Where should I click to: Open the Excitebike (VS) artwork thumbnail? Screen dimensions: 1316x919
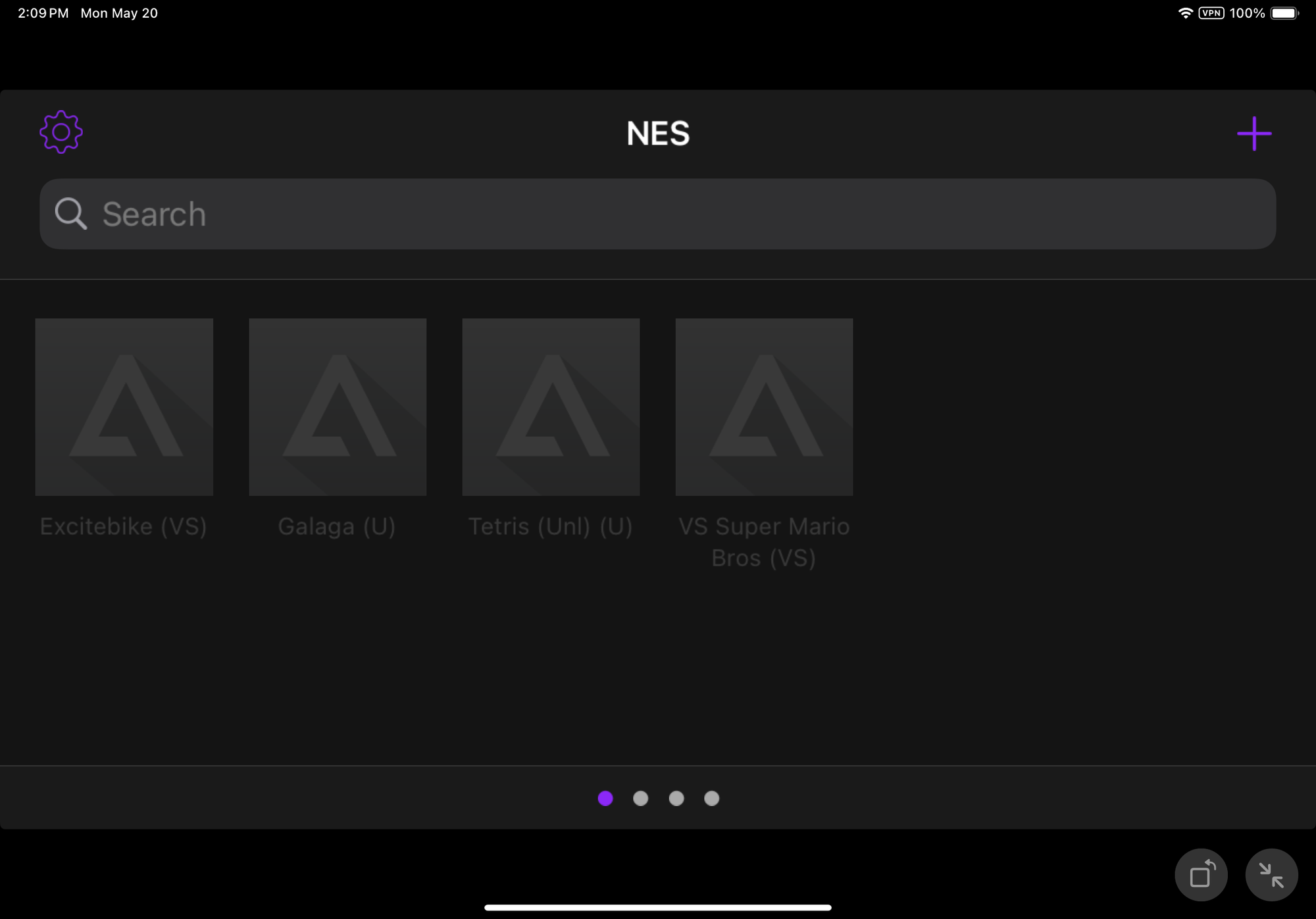click(124, 407)
